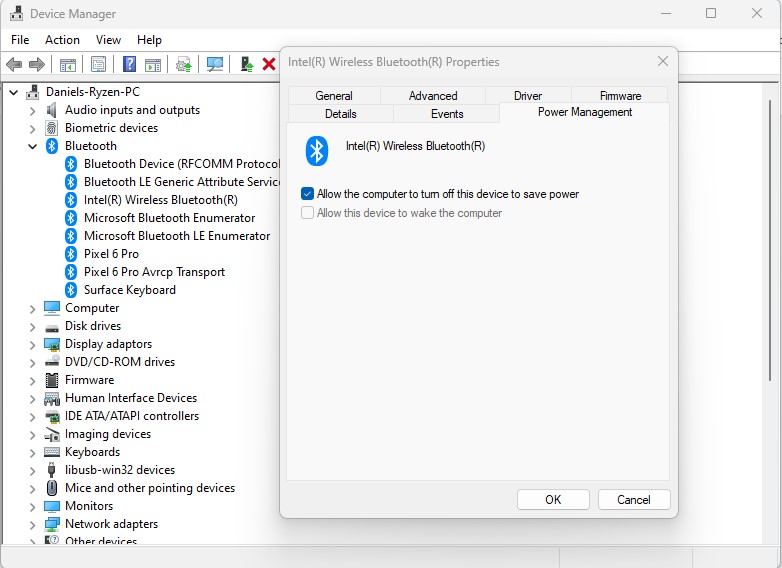
Task: Expand the Monitors category
Action: [x=32, y=507]
